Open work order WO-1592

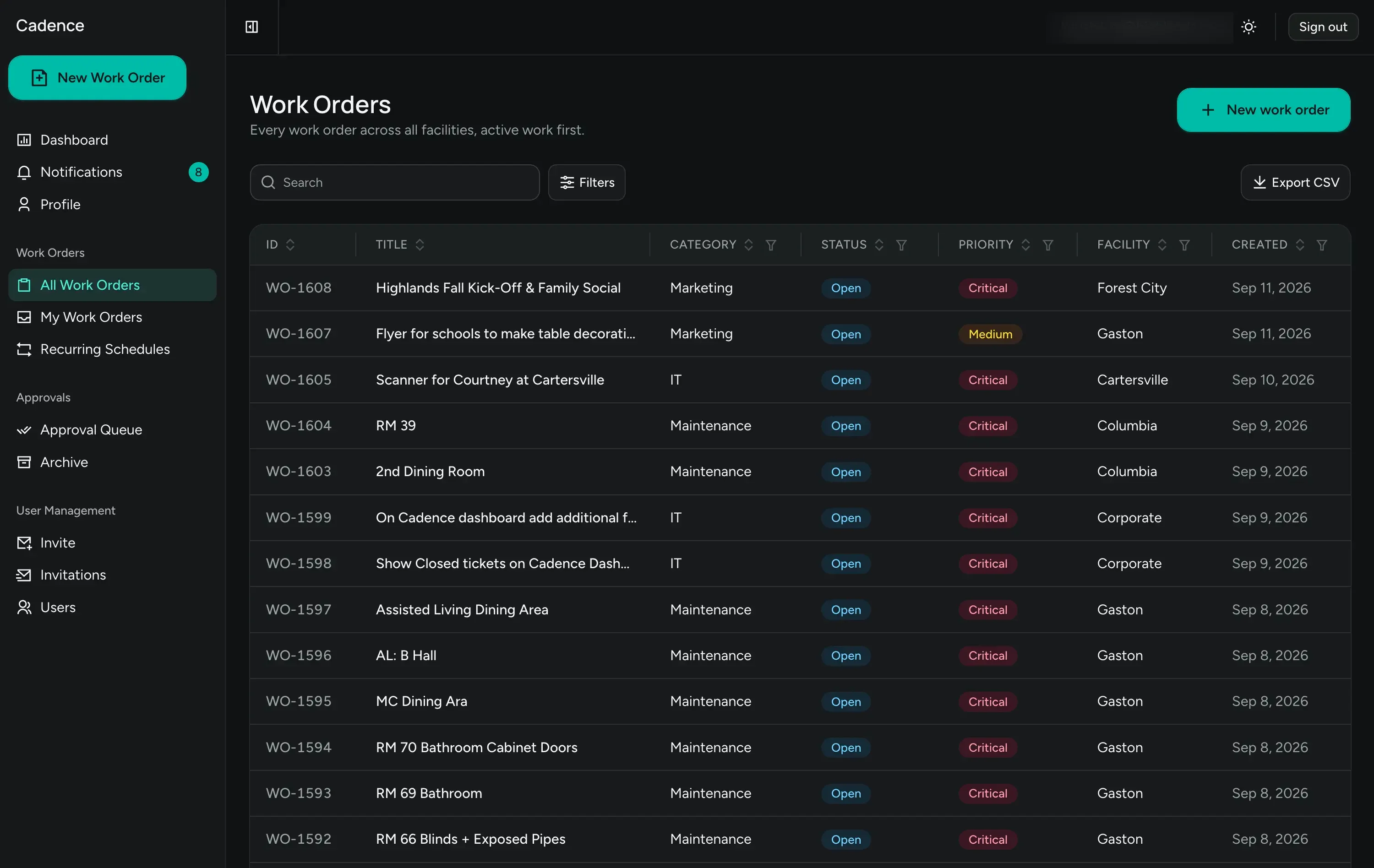coord(800,840)
